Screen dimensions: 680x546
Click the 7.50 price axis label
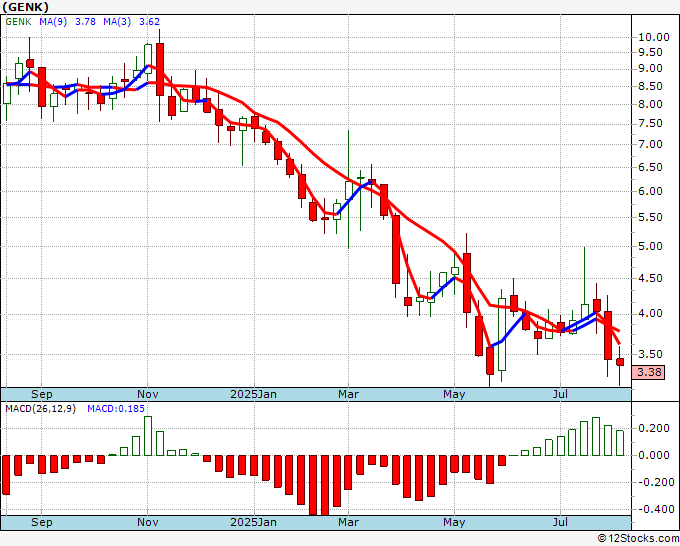[x=650, y=124]
